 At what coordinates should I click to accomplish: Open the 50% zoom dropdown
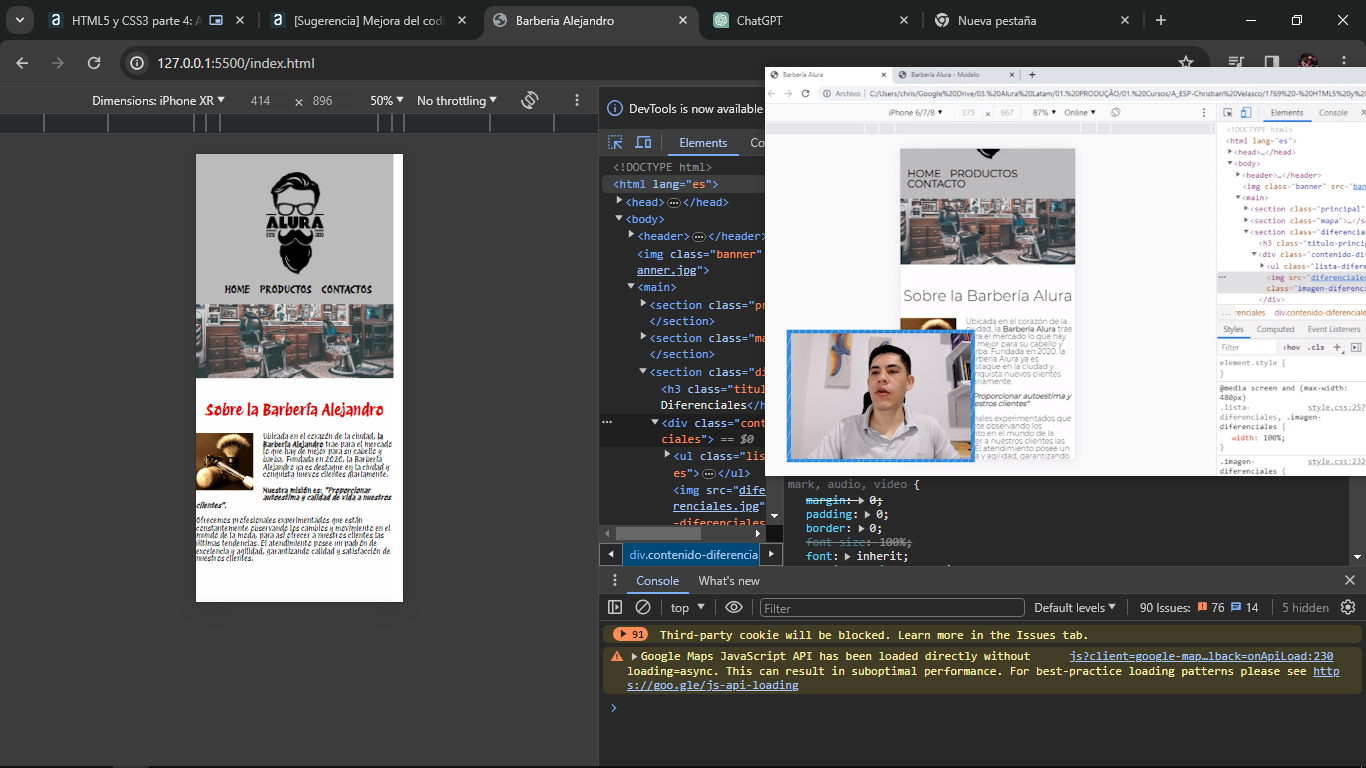387,101
